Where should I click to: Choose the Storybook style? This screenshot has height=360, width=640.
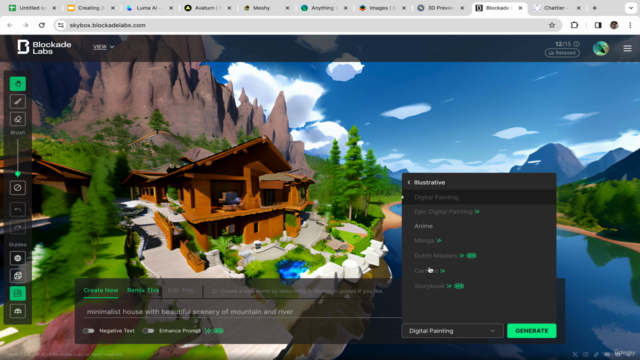click(x=479, y=286)
